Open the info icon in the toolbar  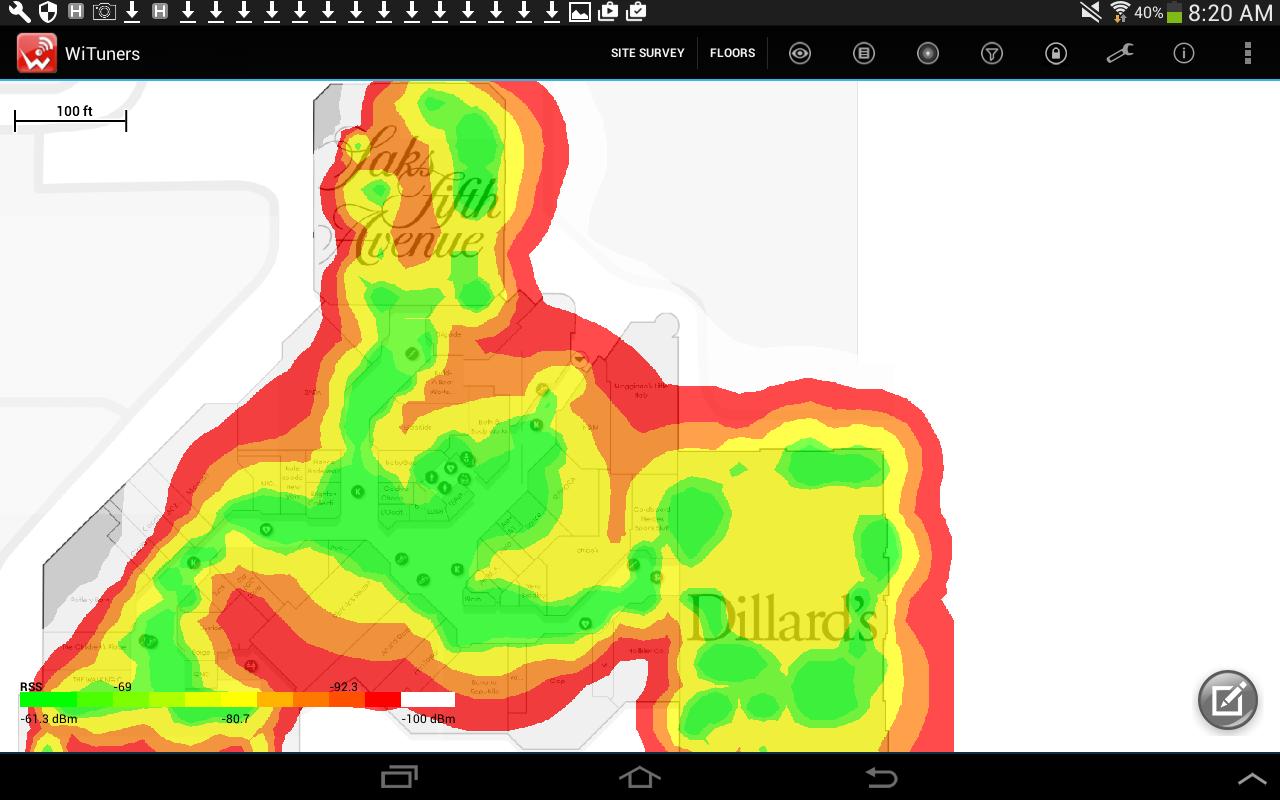point(1184,53)
